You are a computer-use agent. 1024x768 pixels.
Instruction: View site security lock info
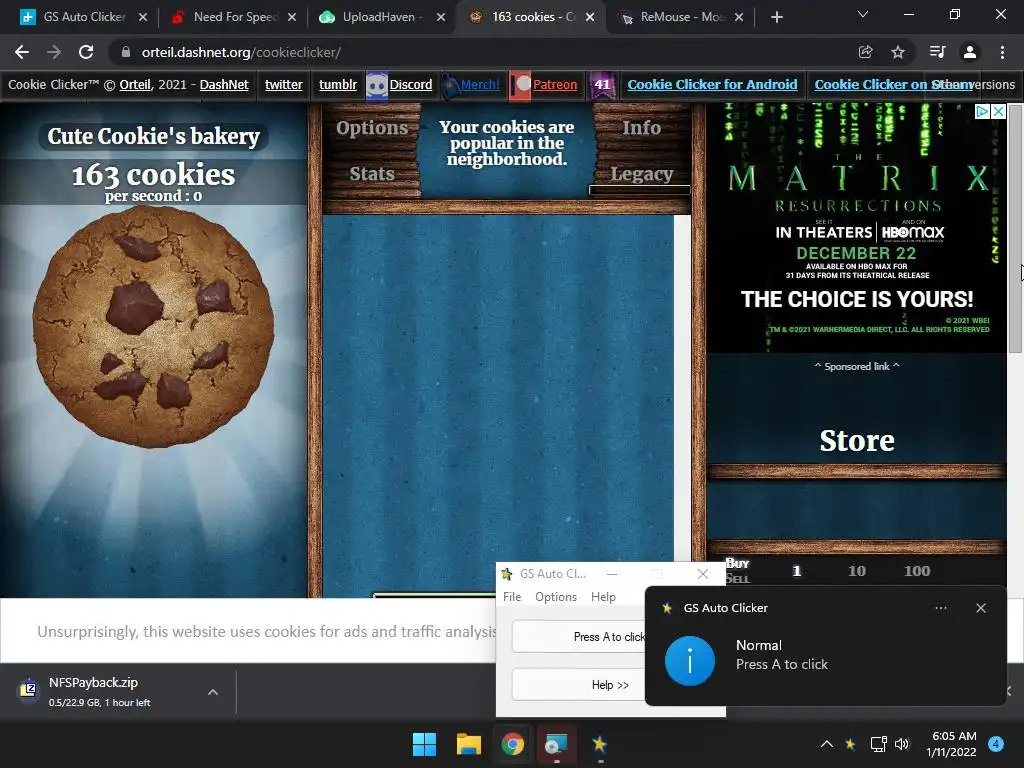[x=125, y=52]
